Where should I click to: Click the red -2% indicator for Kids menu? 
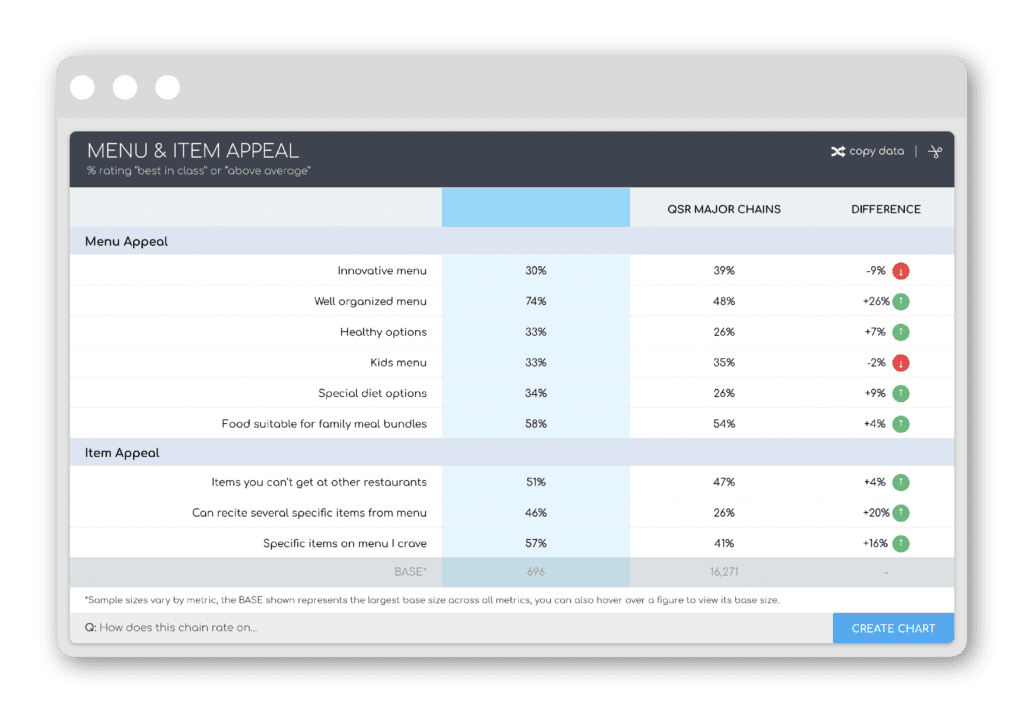[900, 362]
